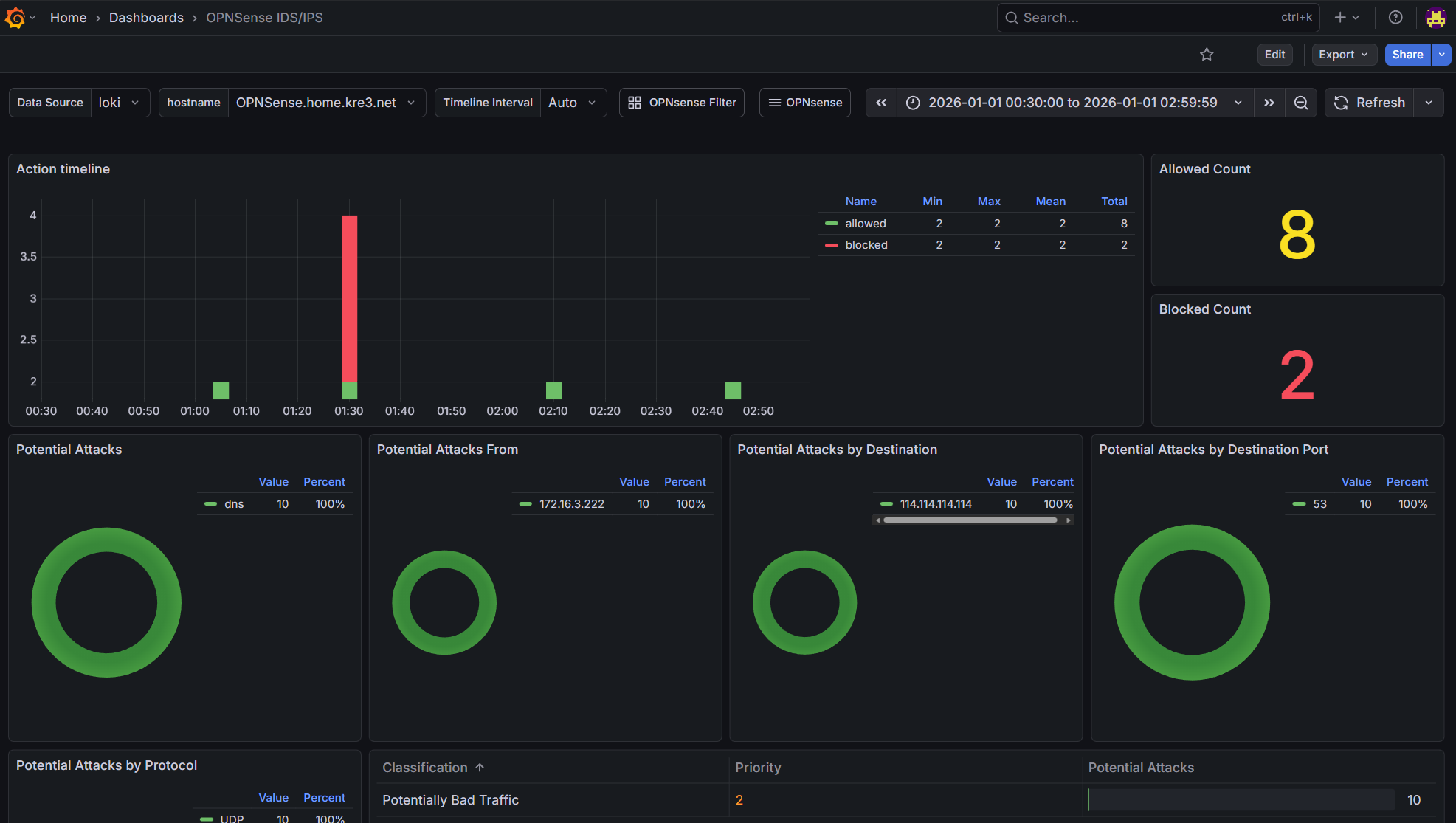Viewport: 1456px width, 823px height.
Task: Toggle the allowed series in legend
Action: [x=865, y=224]
